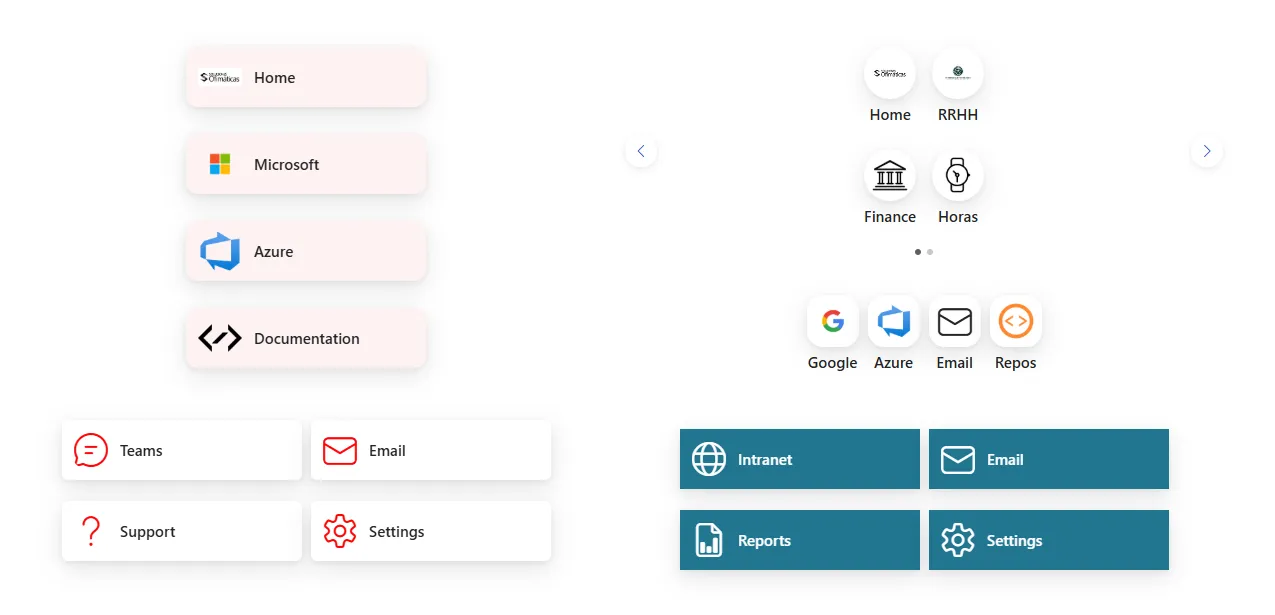Open the Email envelope icon

tap(954, 321)
